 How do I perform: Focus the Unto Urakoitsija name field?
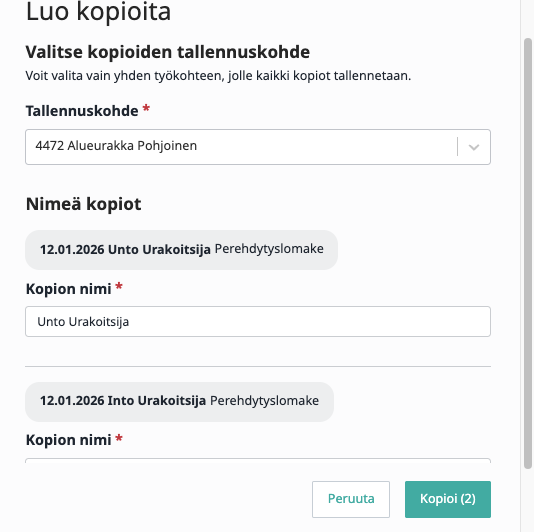258,322
